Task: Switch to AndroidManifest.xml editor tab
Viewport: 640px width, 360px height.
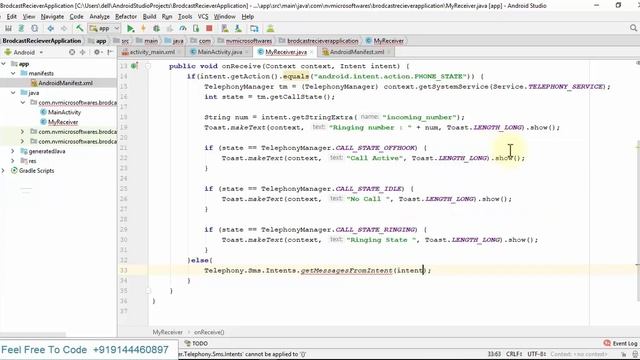Action: [357, 52]
